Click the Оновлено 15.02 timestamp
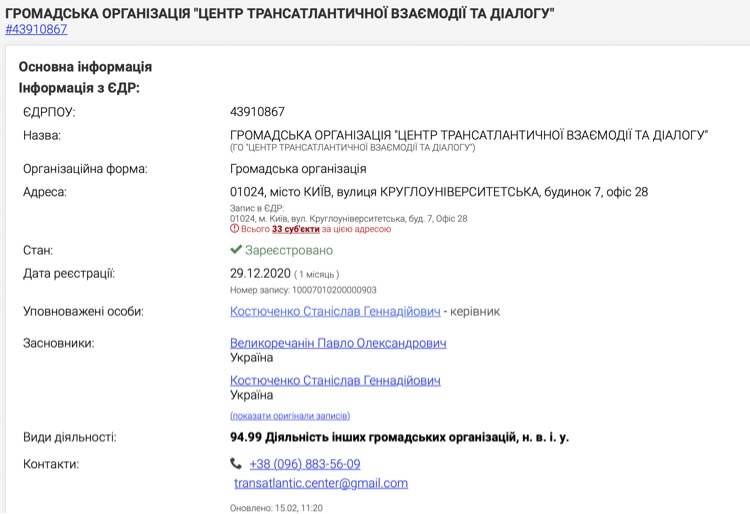Viewport: 750px width, 514px height. pyautogui.click(x=276, y=508)
